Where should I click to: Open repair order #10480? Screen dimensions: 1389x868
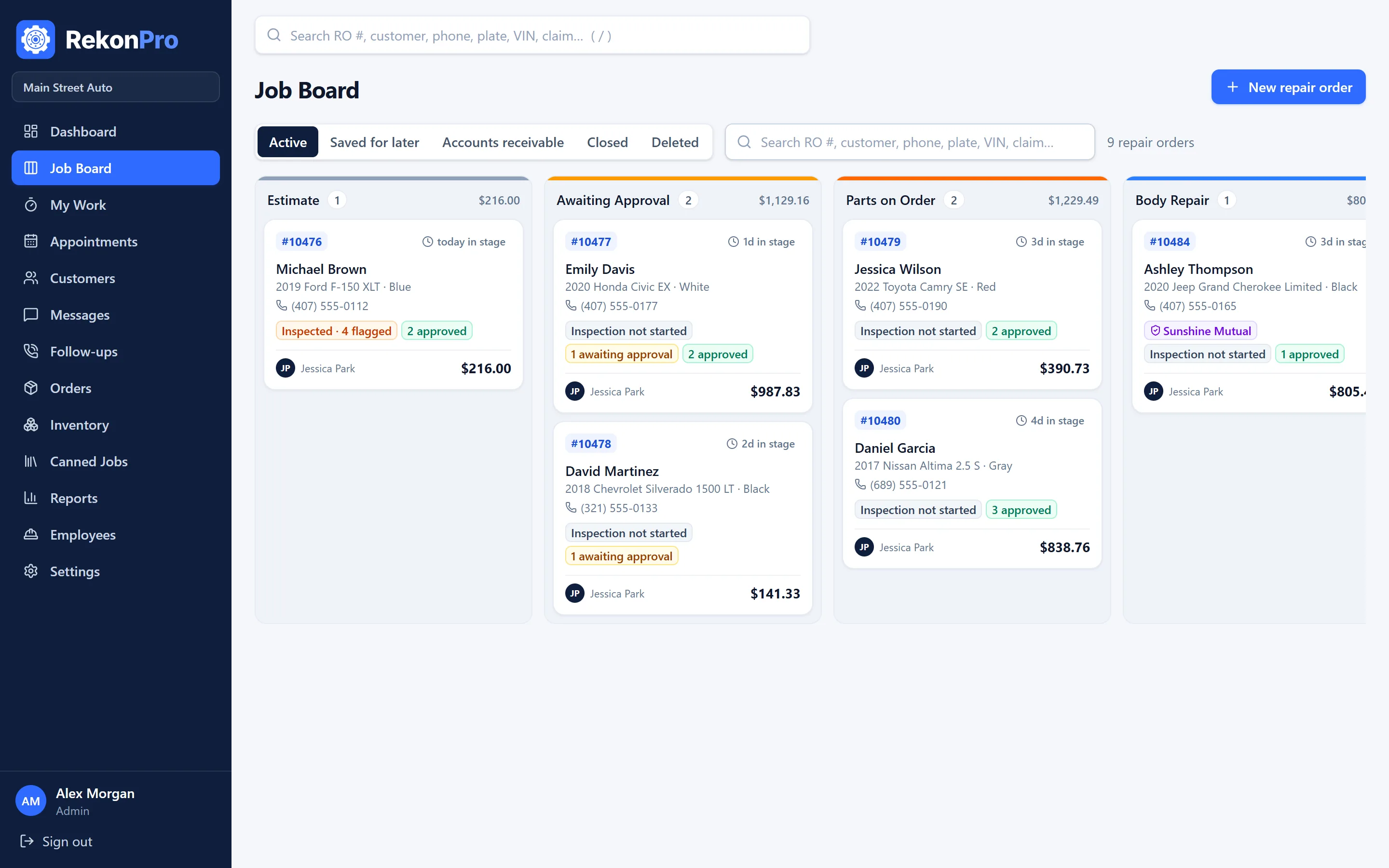click(x=880, y=421)
